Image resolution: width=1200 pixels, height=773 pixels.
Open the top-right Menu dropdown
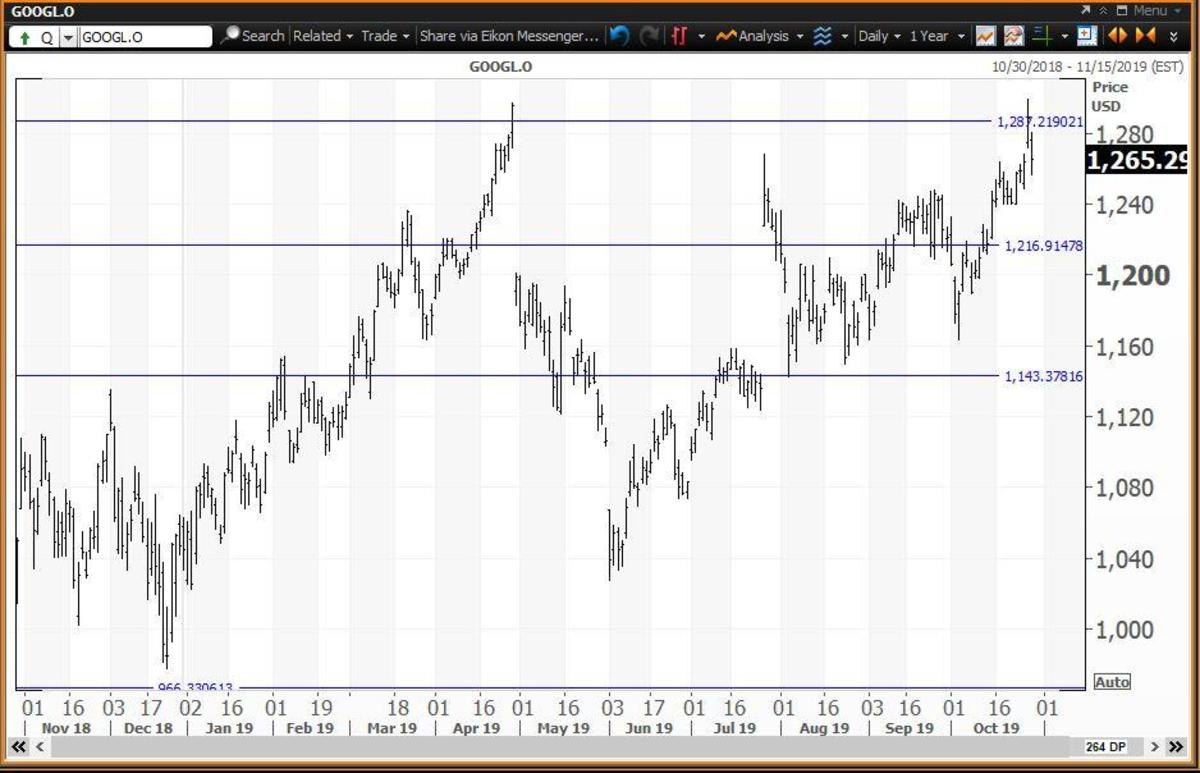pos(1155,10)
